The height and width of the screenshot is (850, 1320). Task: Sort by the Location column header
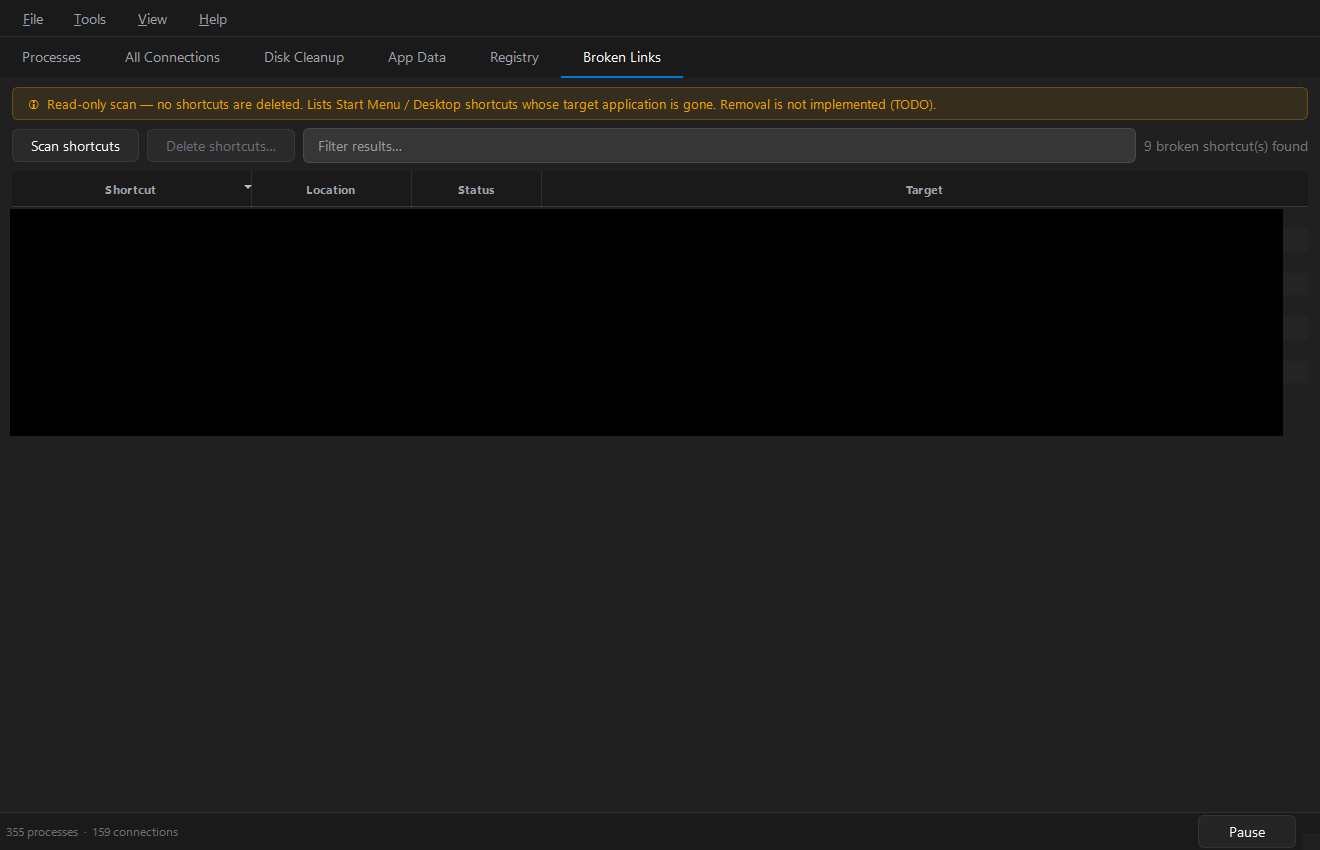(x=331, y=190)
